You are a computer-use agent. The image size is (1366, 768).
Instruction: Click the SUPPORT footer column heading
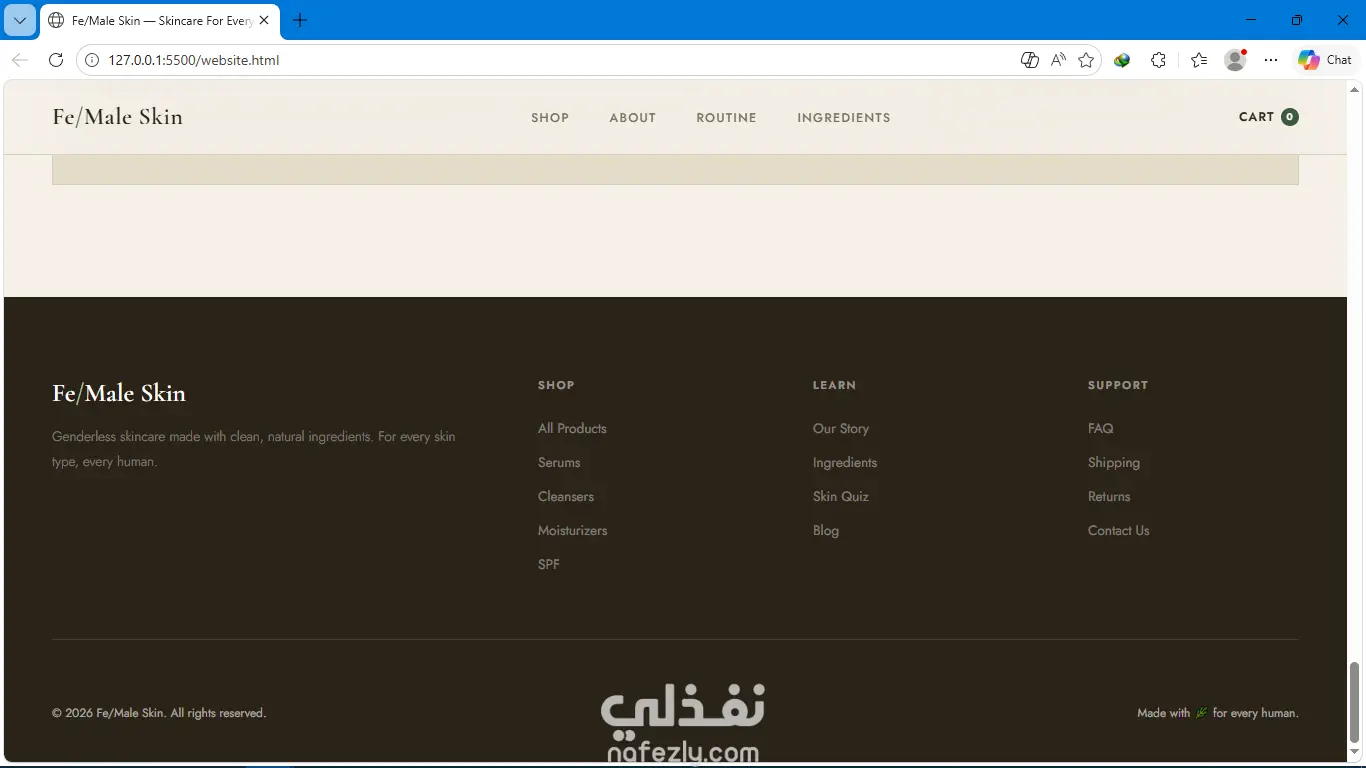point(1118,385)
